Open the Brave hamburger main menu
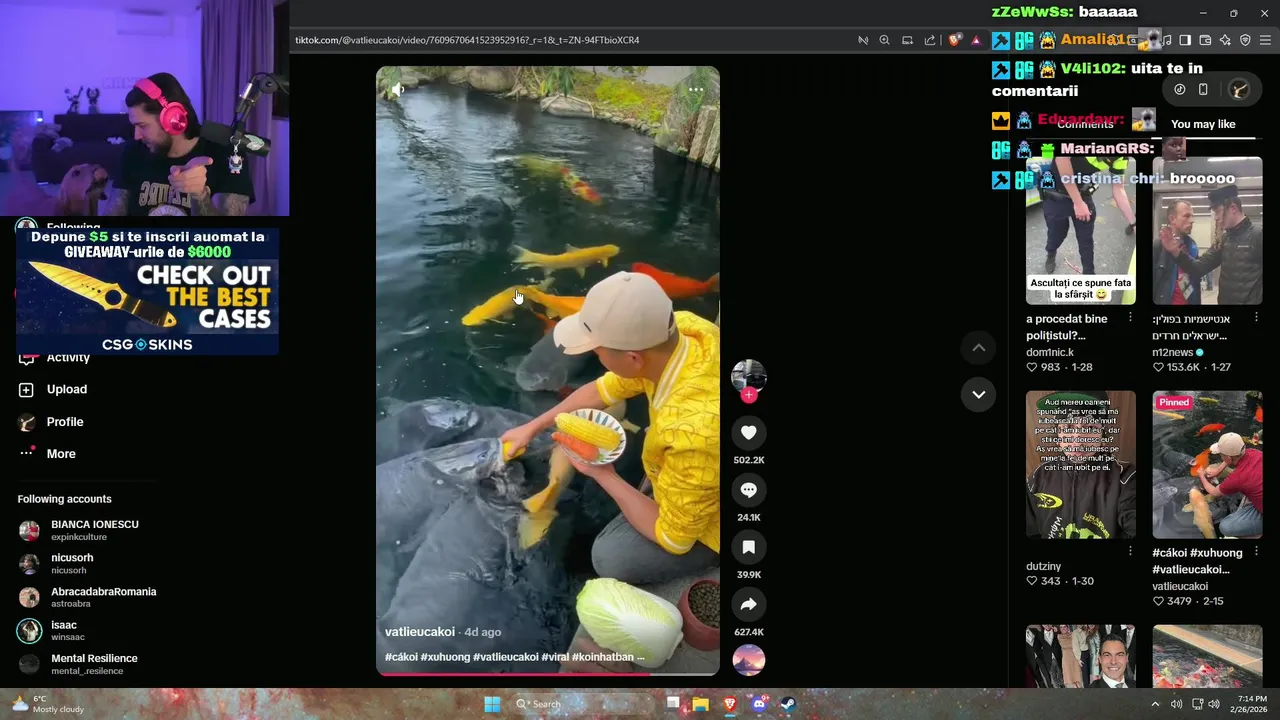The image size is (1280, 720). (x=1265, y=40)
